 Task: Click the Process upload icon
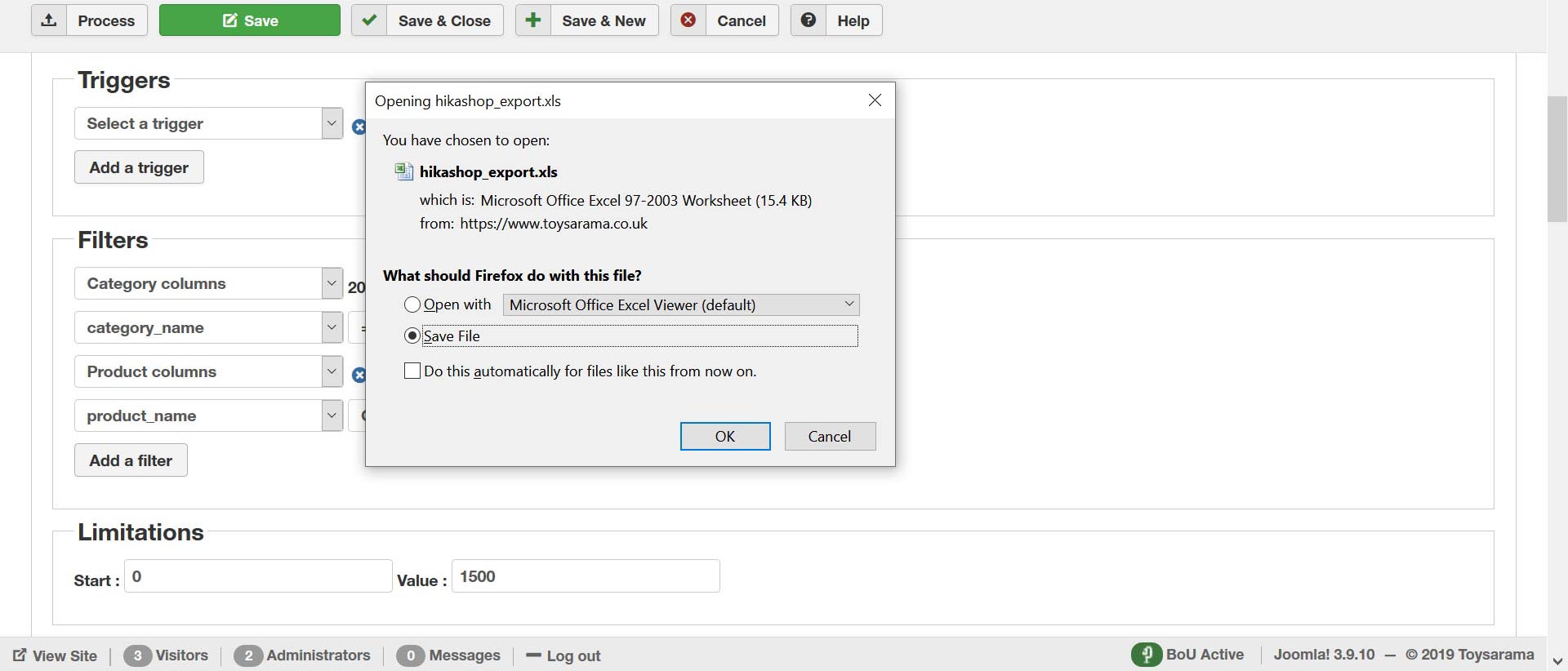(x=49, y=20)
